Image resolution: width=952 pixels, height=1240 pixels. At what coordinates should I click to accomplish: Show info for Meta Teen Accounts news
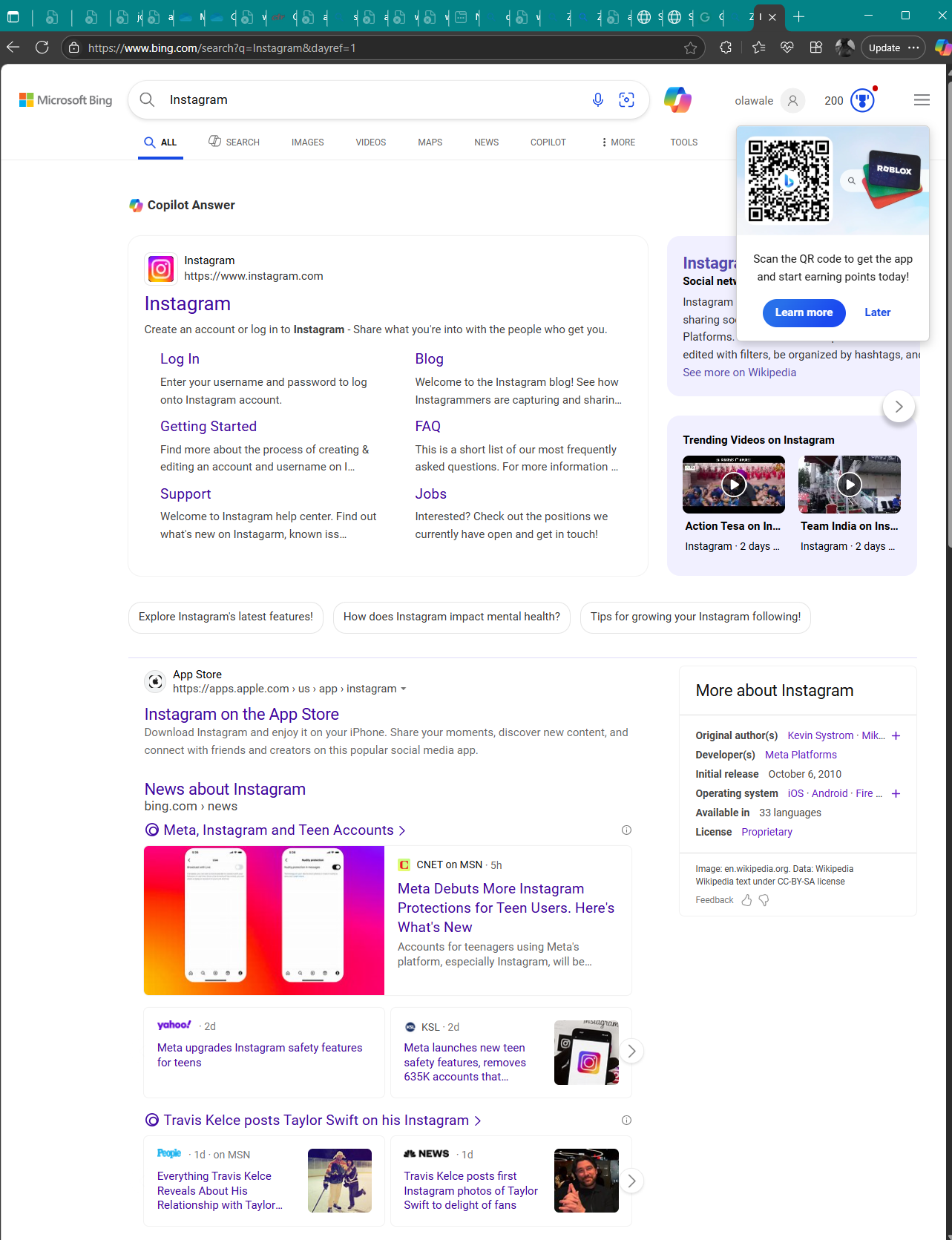[626, 830]
